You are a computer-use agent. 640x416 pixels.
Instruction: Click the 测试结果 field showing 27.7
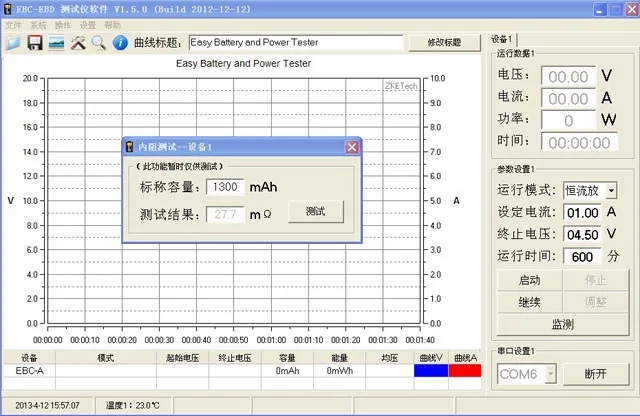pos(225,214)
